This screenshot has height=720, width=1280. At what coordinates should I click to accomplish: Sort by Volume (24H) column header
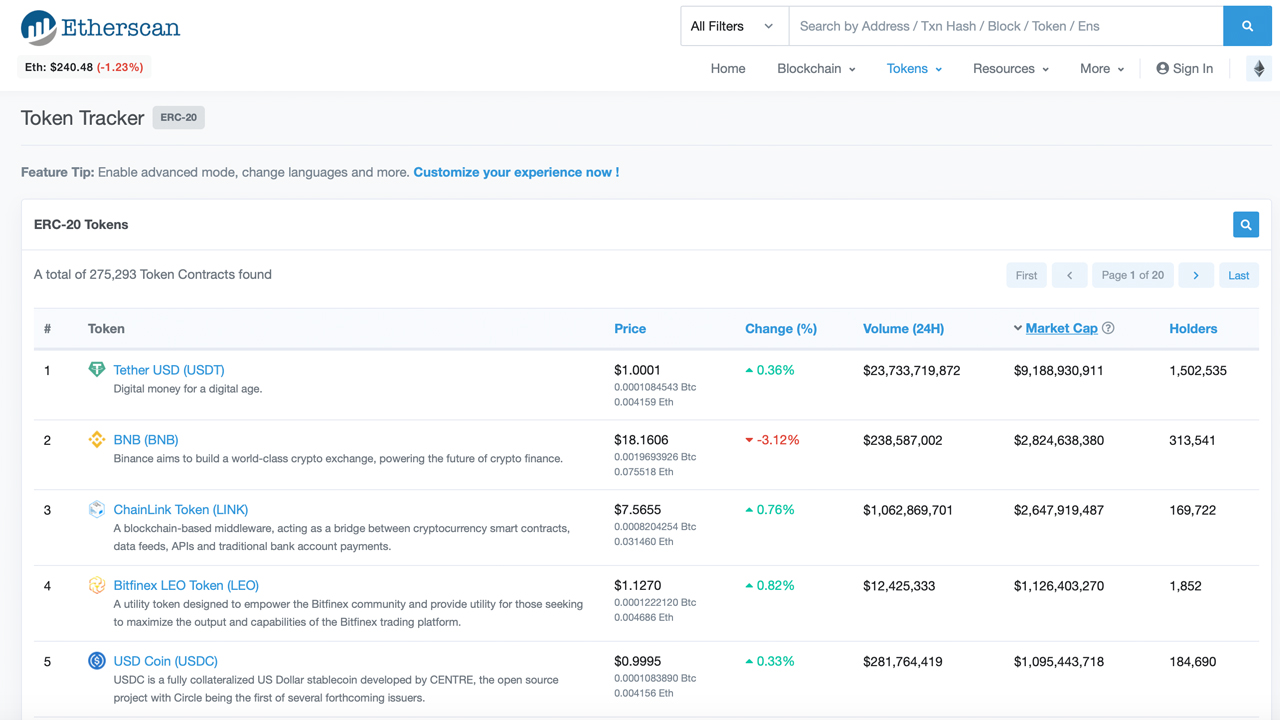pos(903,328)
